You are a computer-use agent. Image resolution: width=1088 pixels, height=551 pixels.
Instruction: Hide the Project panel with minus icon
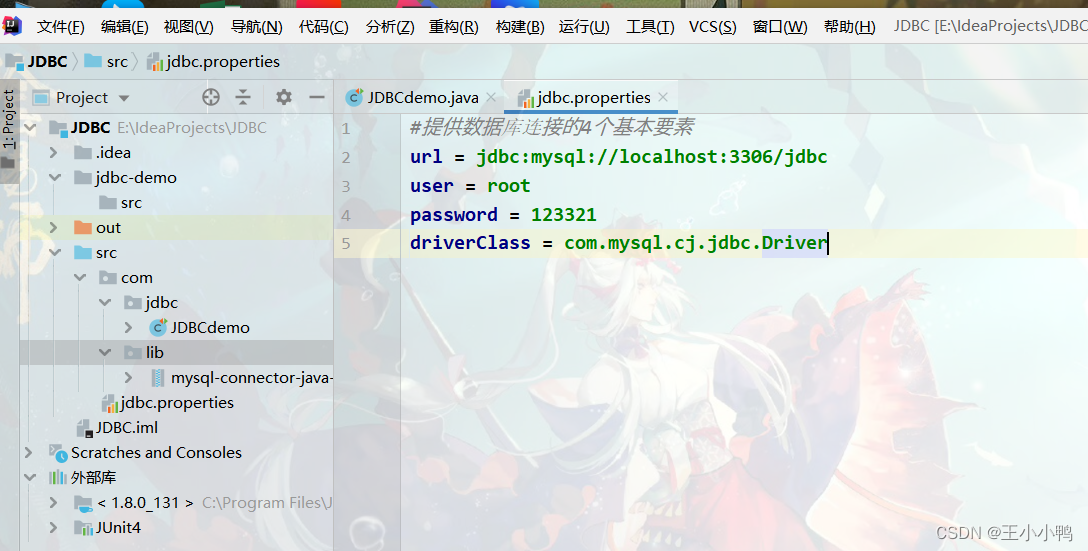tap(316, 97)
